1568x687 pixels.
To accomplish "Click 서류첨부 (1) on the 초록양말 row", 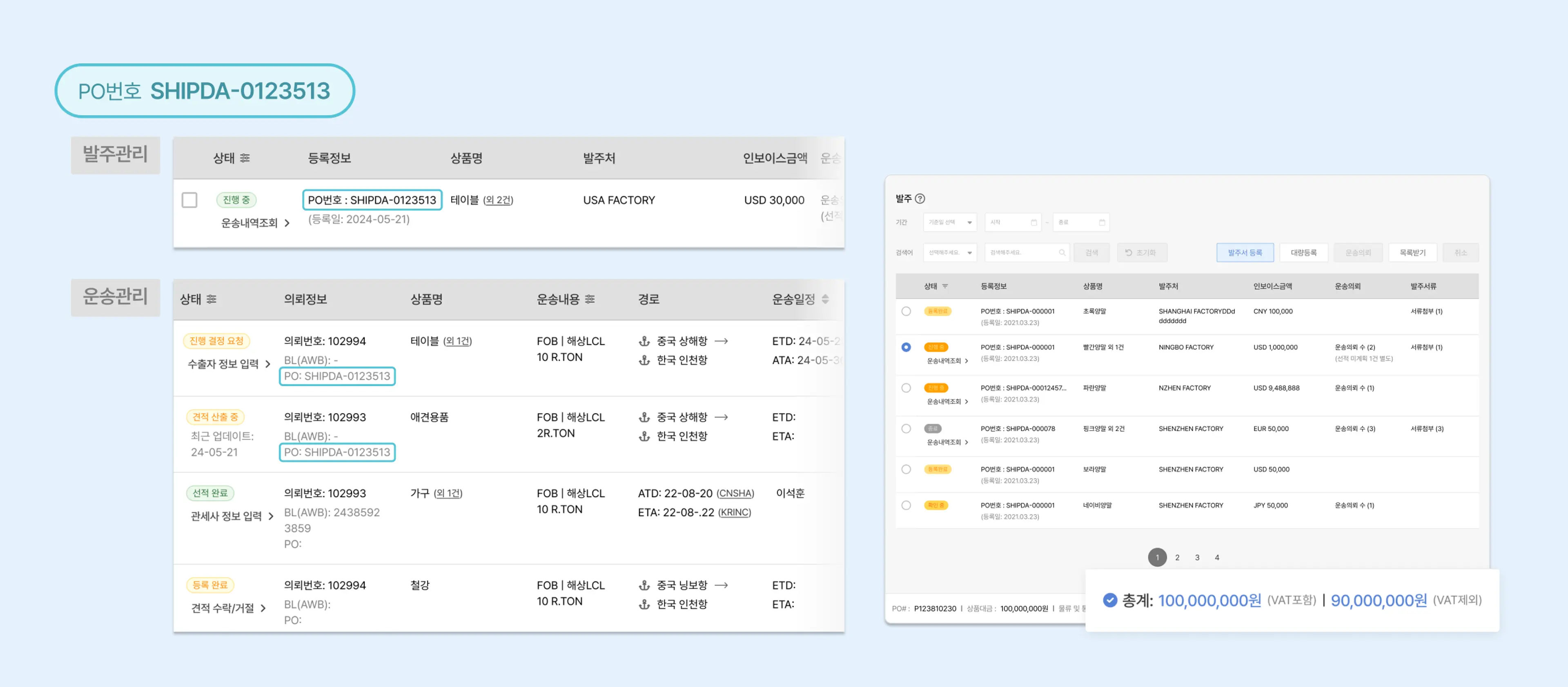I will click(1426, 311).
